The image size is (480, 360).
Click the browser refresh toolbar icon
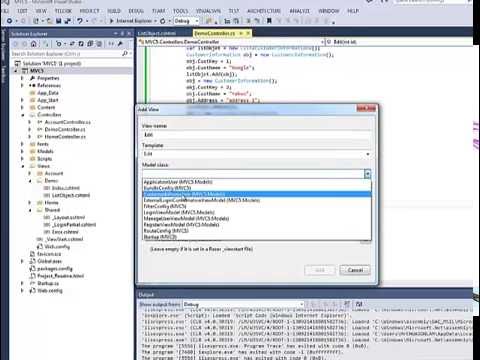pyautogui.click(x=163, y=21)
